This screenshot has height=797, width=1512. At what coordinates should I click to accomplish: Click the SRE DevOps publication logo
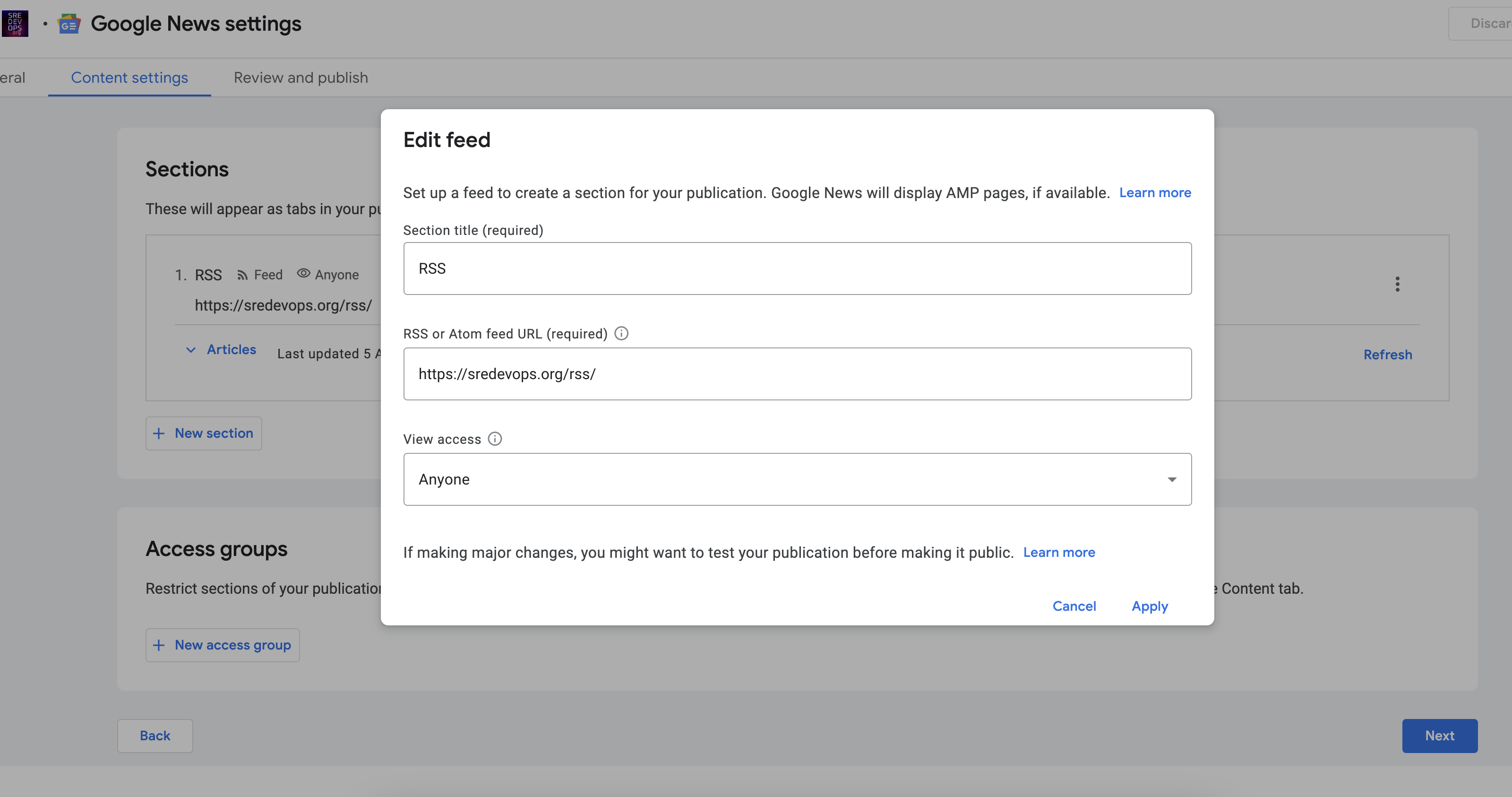coord(15,24)
